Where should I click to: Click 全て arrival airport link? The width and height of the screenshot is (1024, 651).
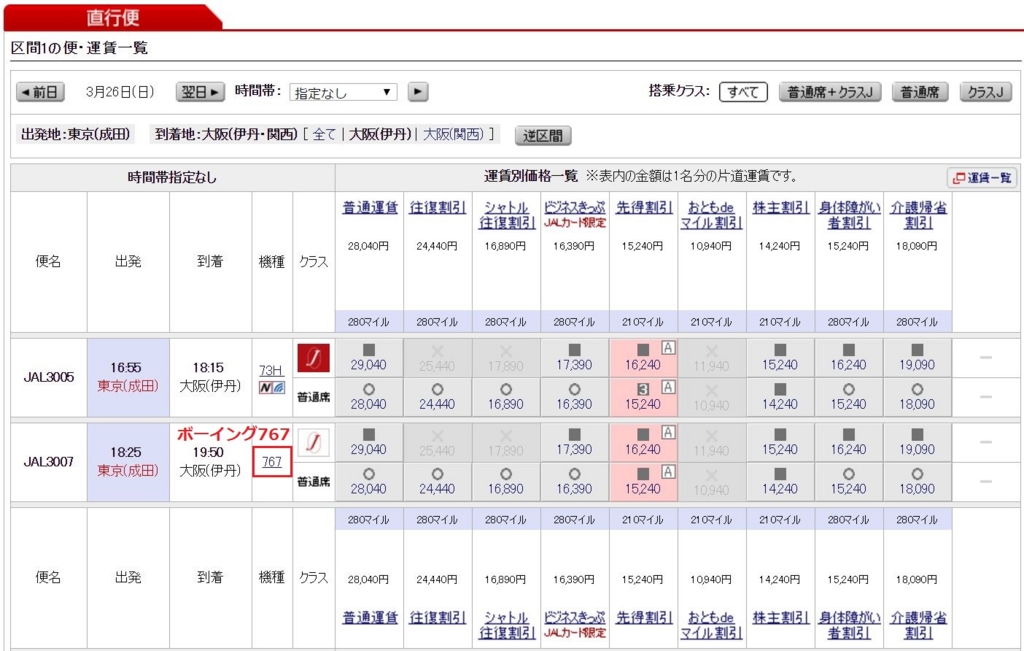[325, 135]
